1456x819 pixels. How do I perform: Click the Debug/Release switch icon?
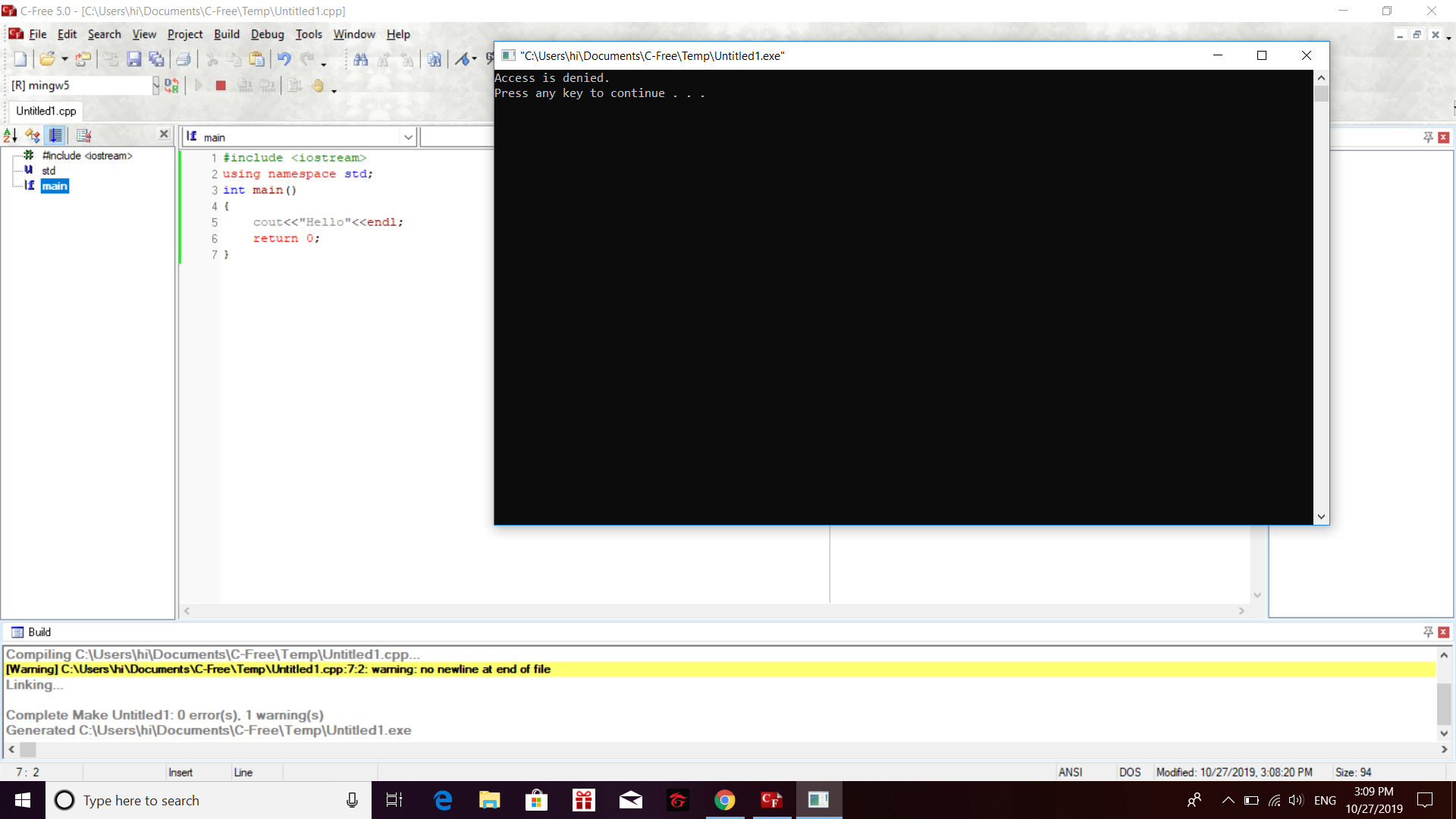(172, 86)
